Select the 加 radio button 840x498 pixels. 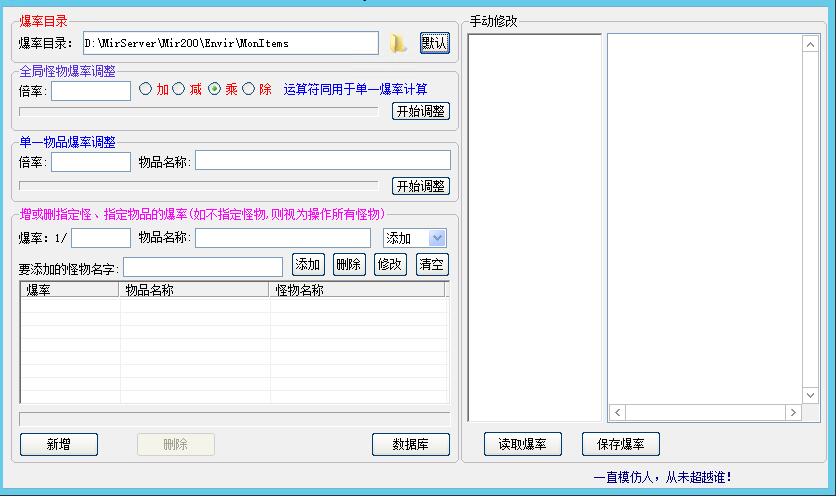[x=146, y=89]
